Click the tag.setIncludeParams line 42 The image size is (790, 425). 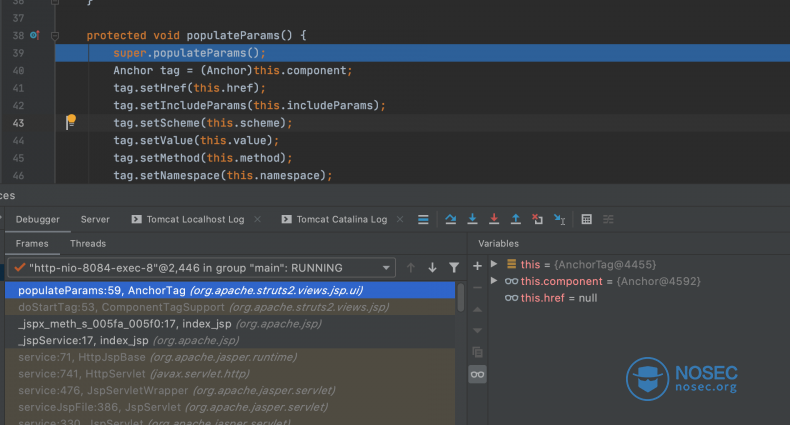click(x=249, y=105)
